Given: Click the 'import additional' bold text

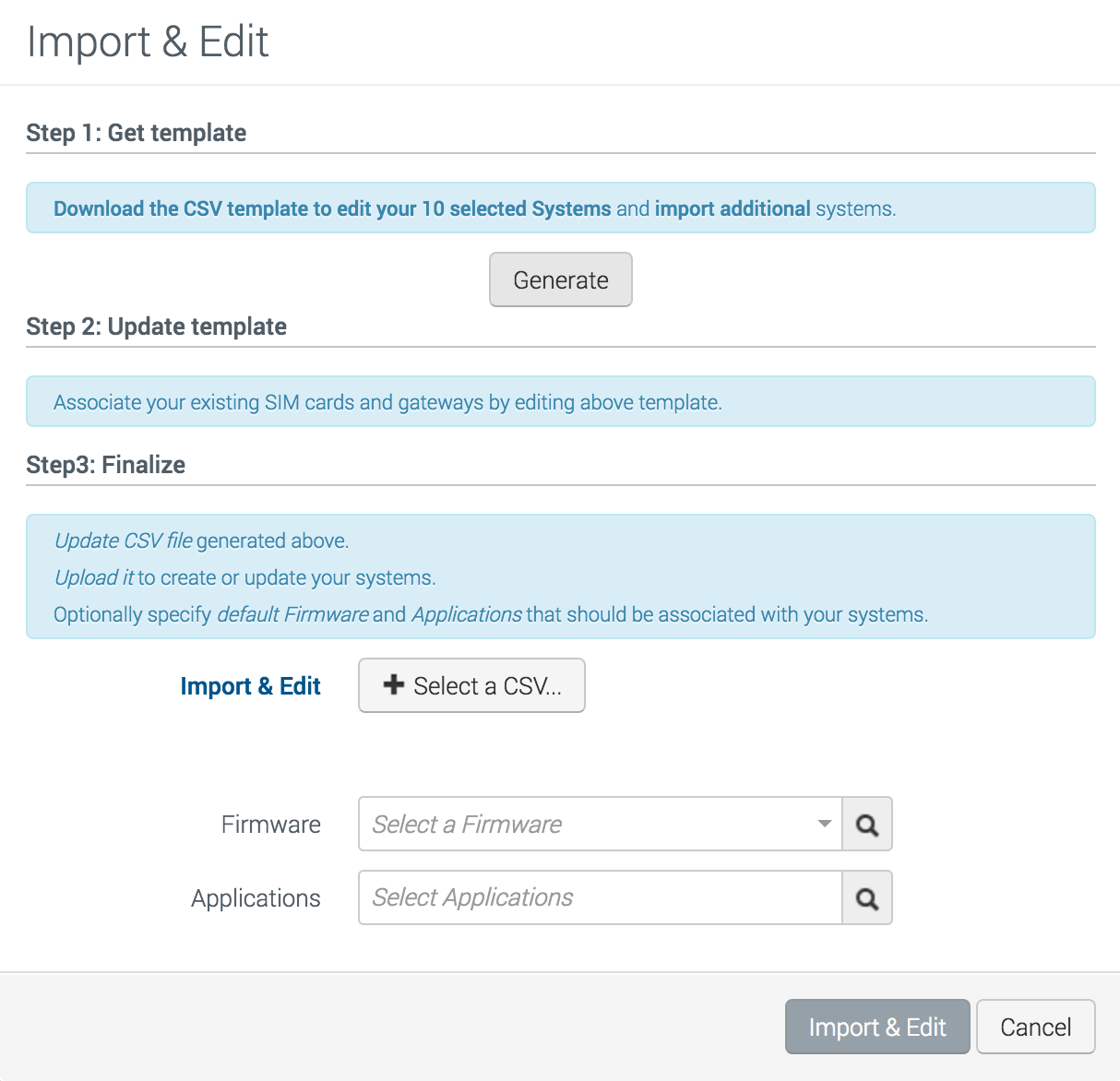Looking at the screenshot, I should [x=733, y=208].
